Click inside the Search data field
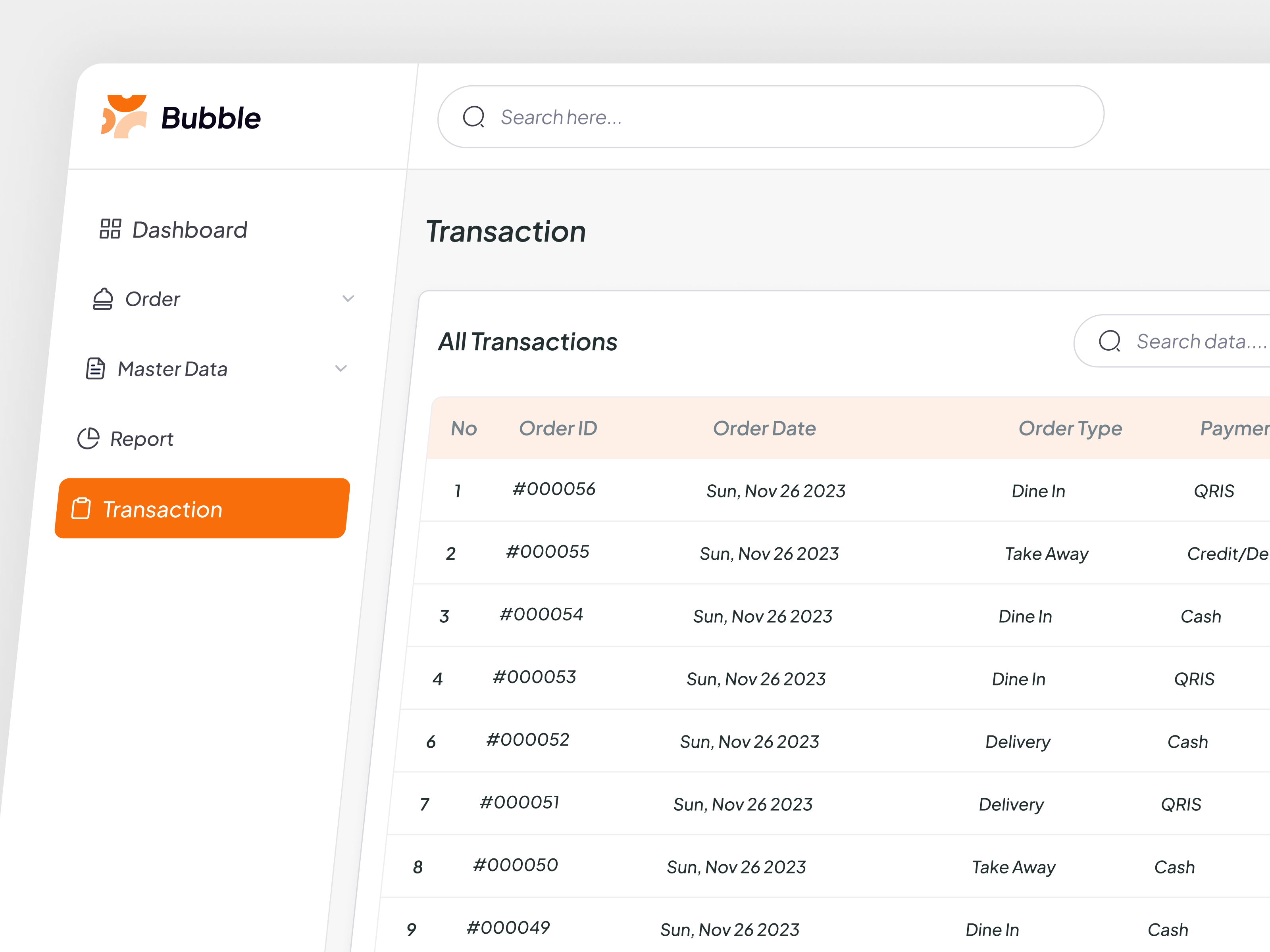 coord(1200,342)
